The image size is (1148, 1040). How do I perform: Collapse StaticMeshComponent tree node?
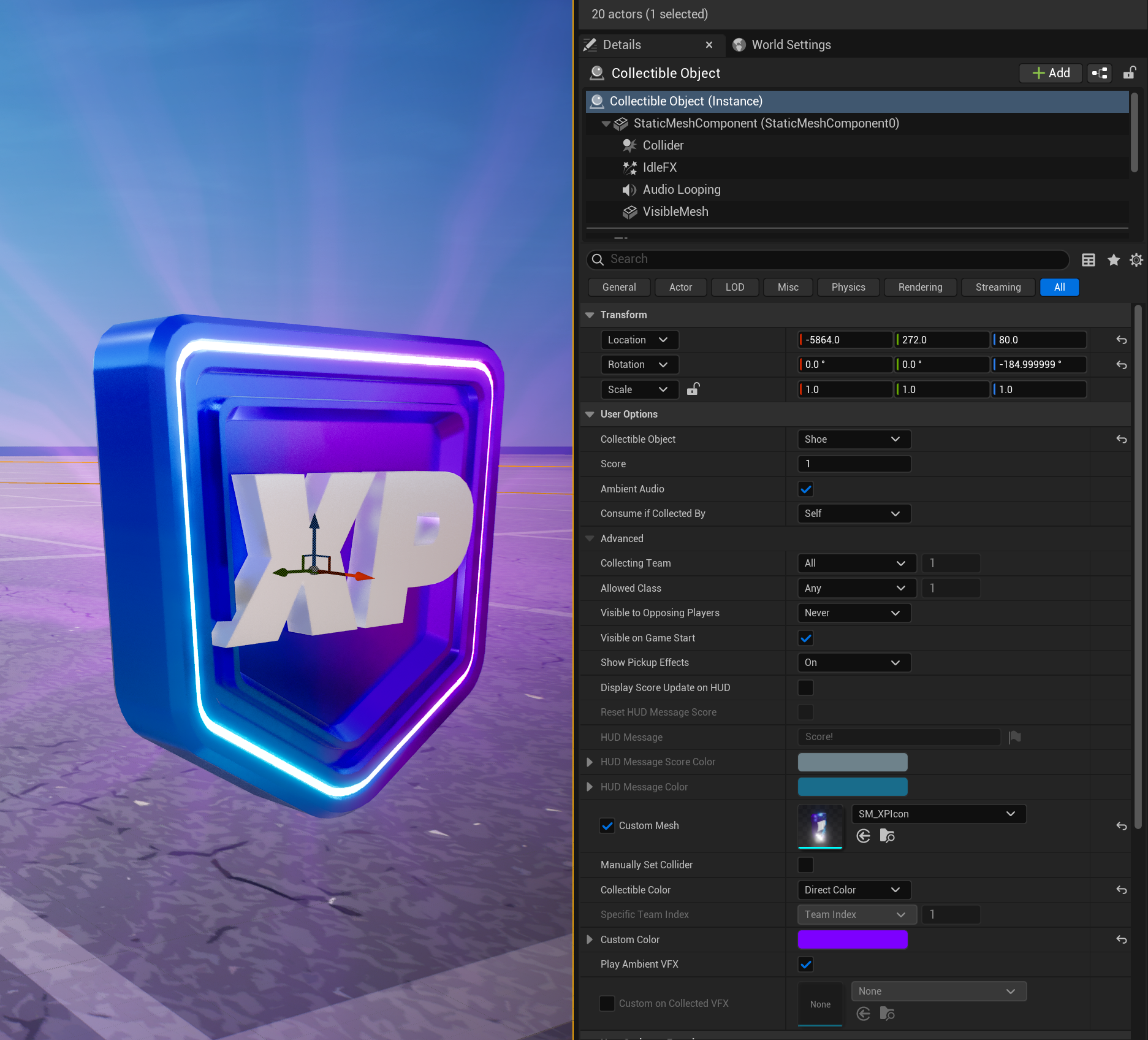coord(606,123)
